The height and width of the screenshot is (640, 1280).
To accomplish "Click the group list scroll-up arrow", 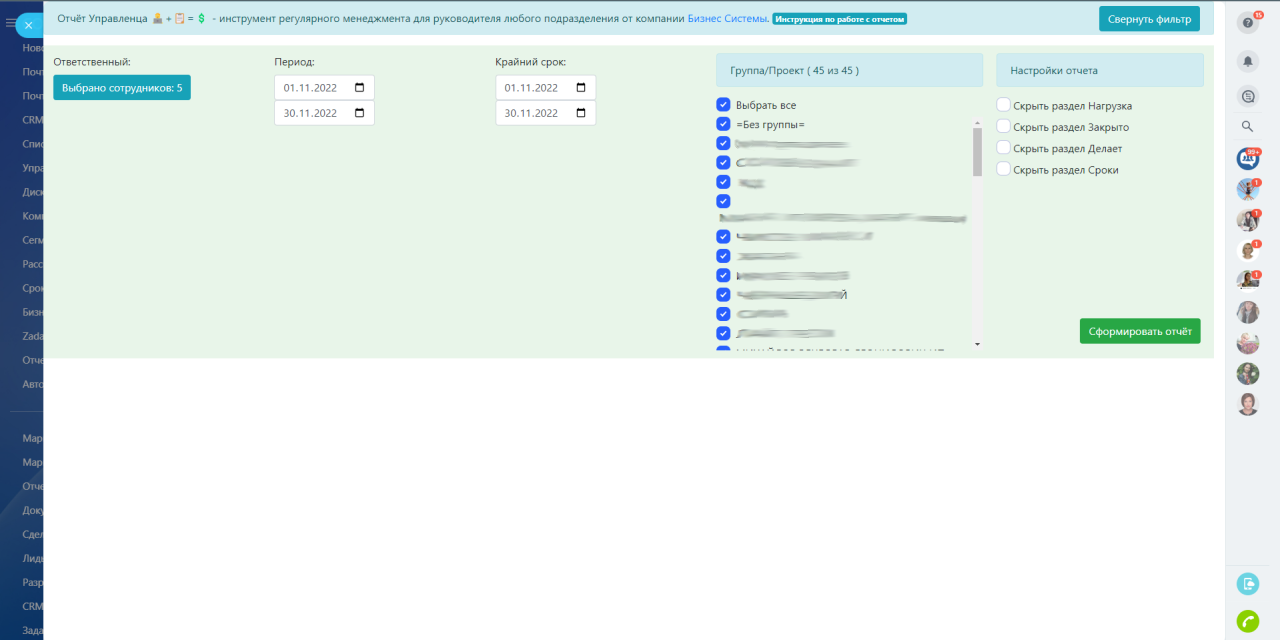I will coord(977,123).
